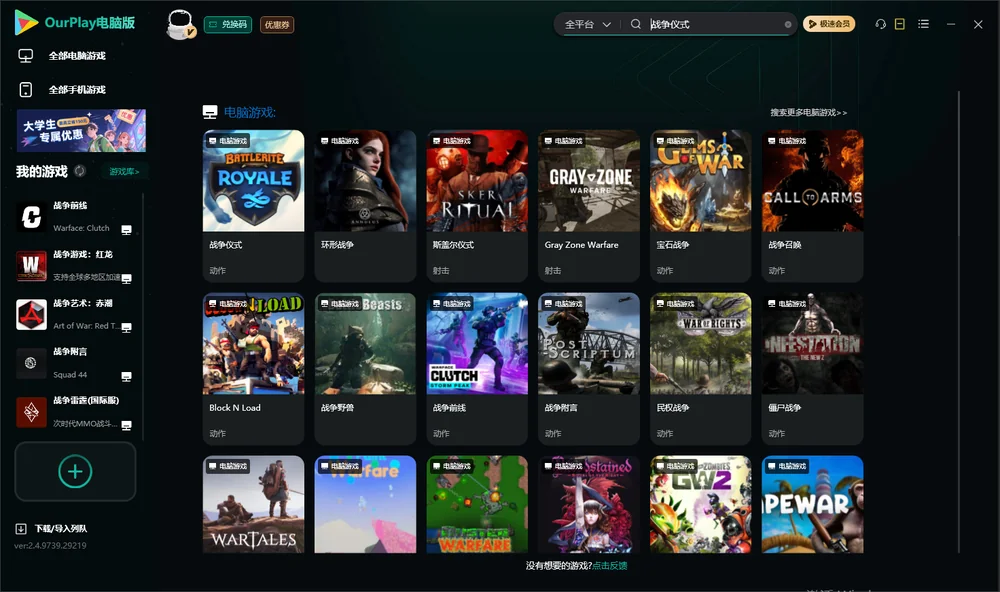This screenshot has width=1000, height=592.
Task: Open the 极速会员 membership button
Action: [828, 24]
